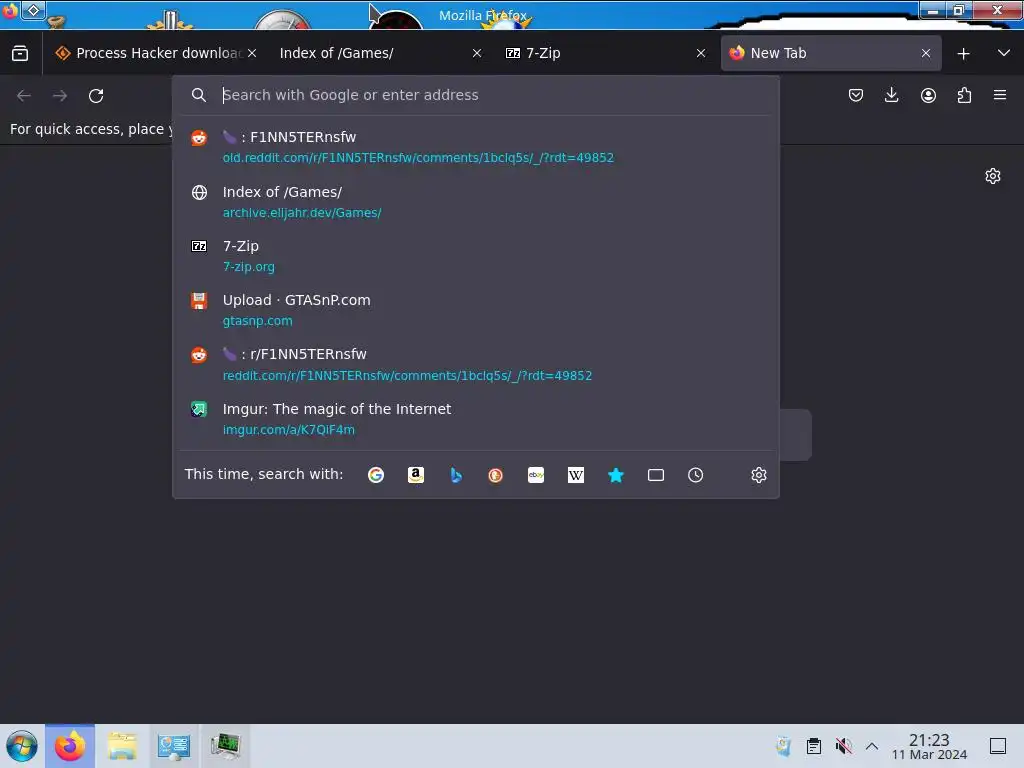Open archive.elijahr.dev Index of /Games/ suggestion
The width and height of the screenshot is (1024, 768).
[x=475, y=202]
